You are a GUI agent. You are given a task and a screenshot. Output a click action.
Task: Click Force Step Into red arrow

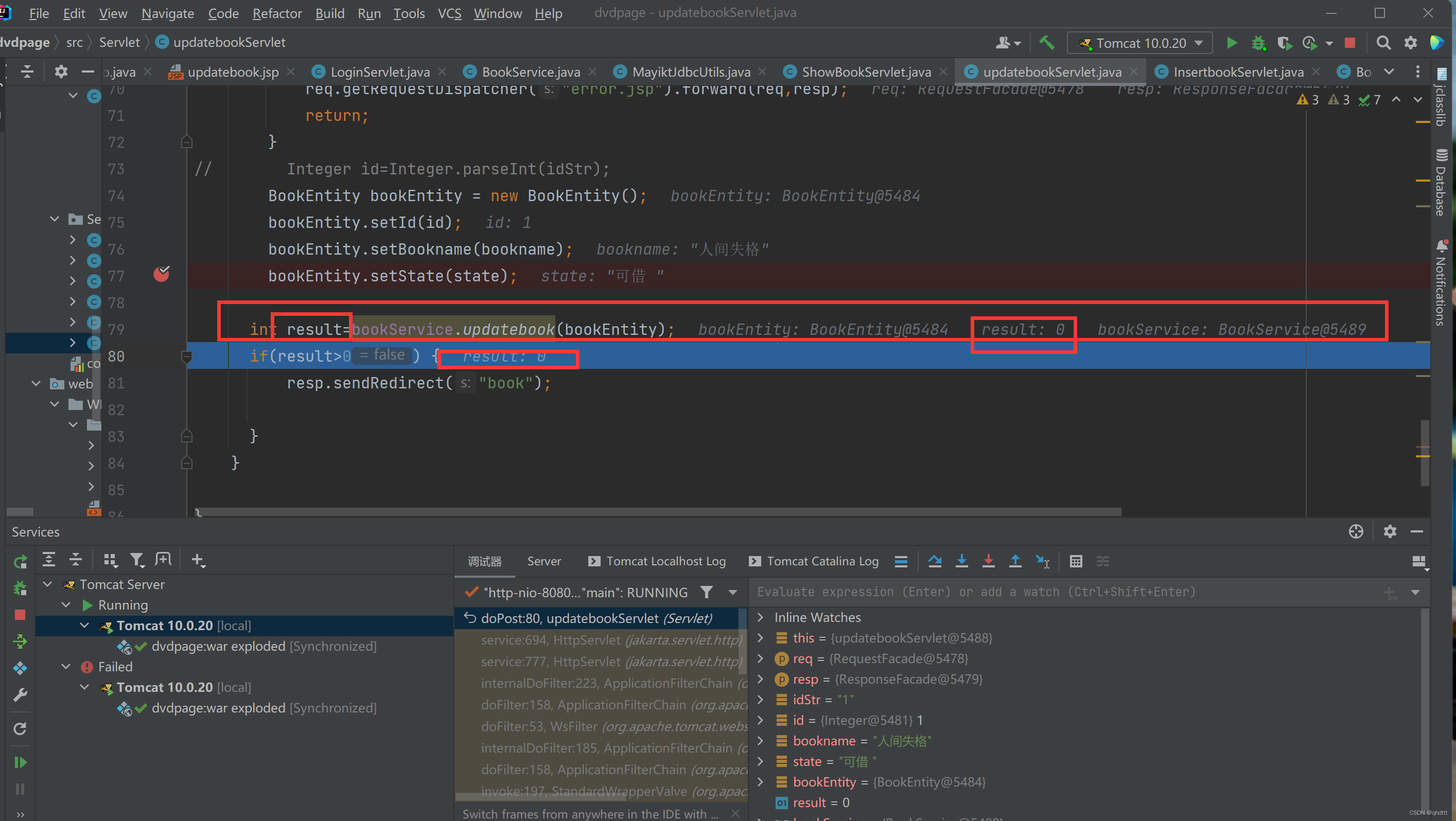(988, 561)
